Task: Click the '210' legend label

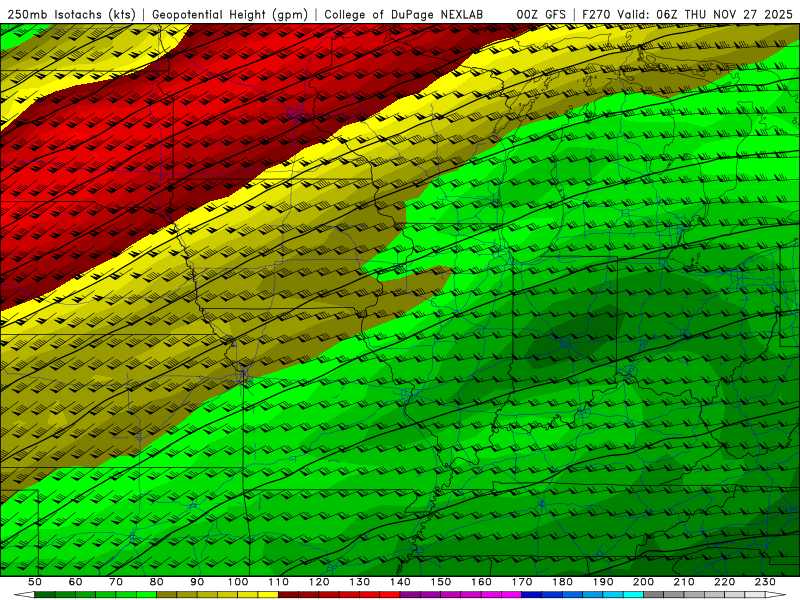Action: (x=684, y=582)
